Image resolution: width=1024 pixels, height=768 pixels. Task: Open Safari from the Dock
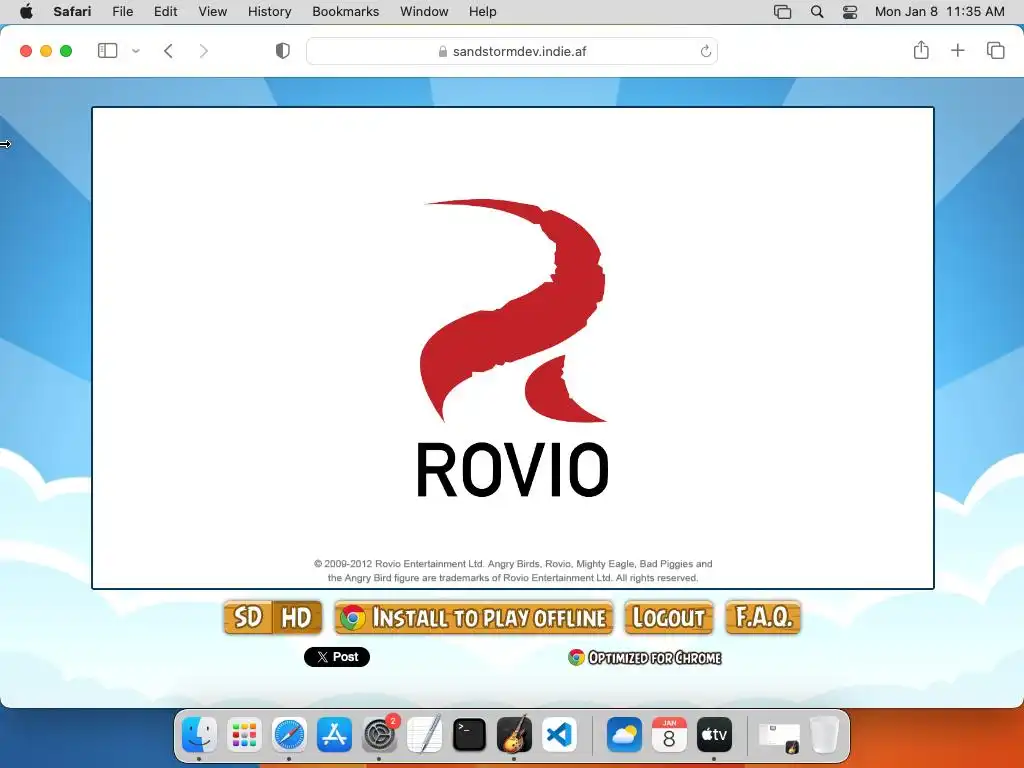pyautogui.click(x=289, y=735)
